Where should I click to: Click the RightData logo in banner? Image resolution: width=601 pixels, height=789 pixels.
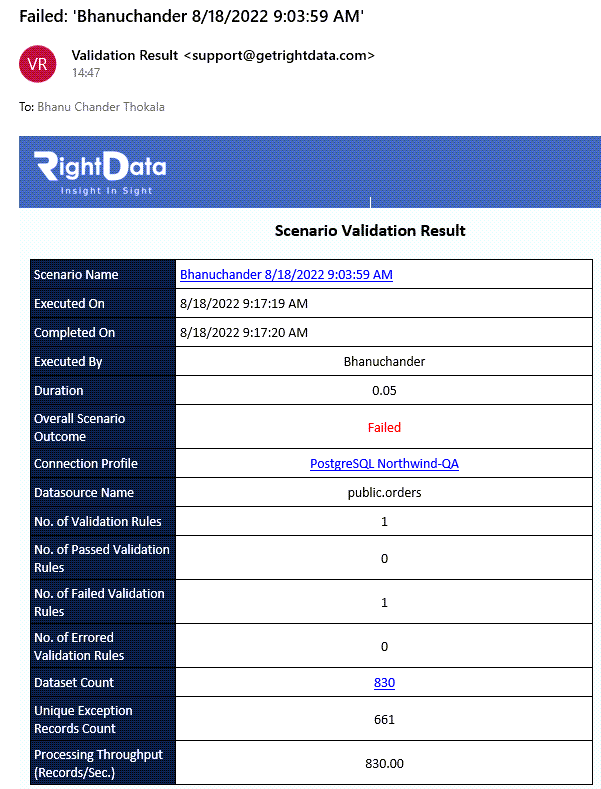click(100, 172)
